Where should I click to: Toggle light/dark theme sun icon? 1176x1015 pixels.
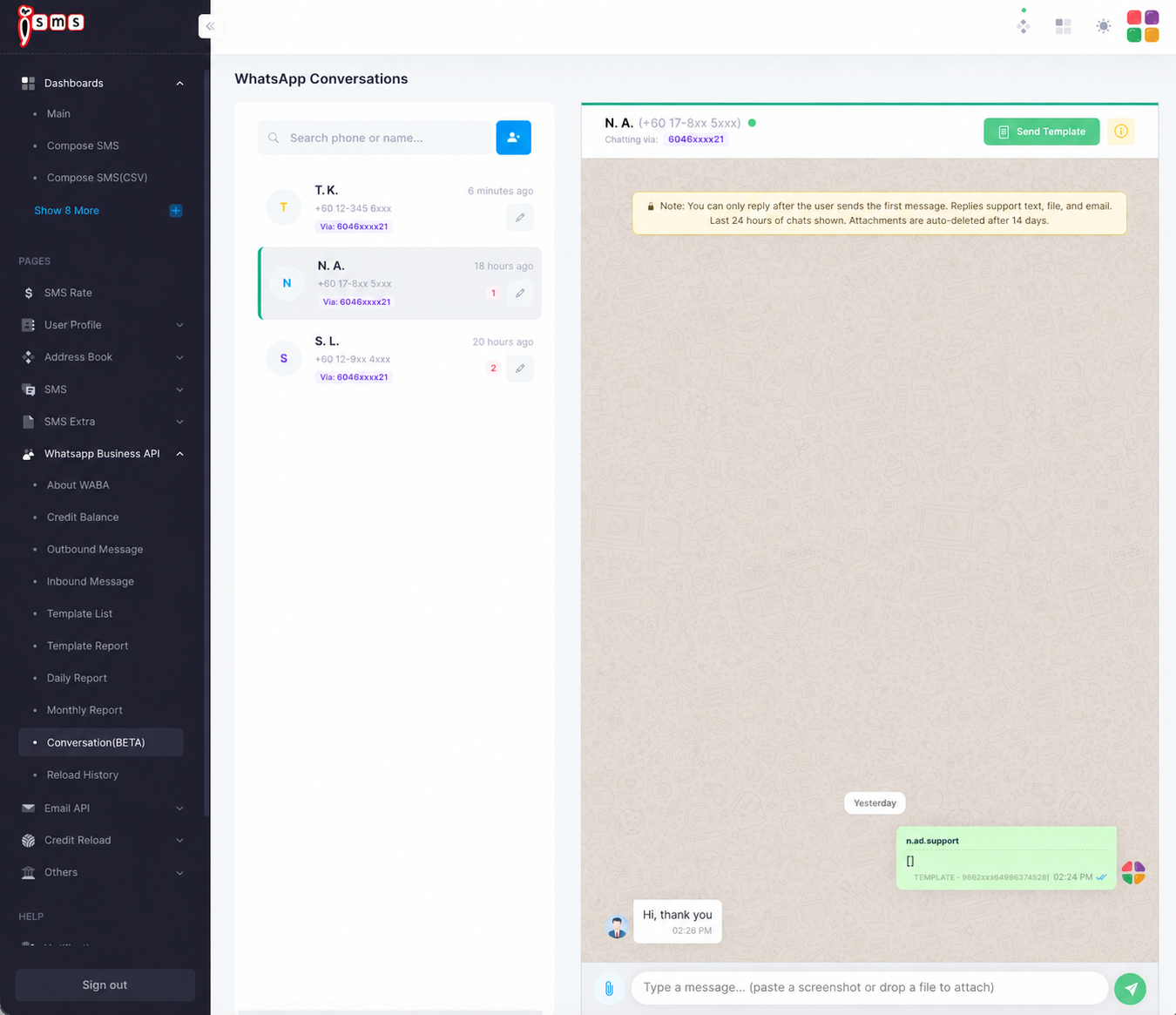tap(1103, 26)
